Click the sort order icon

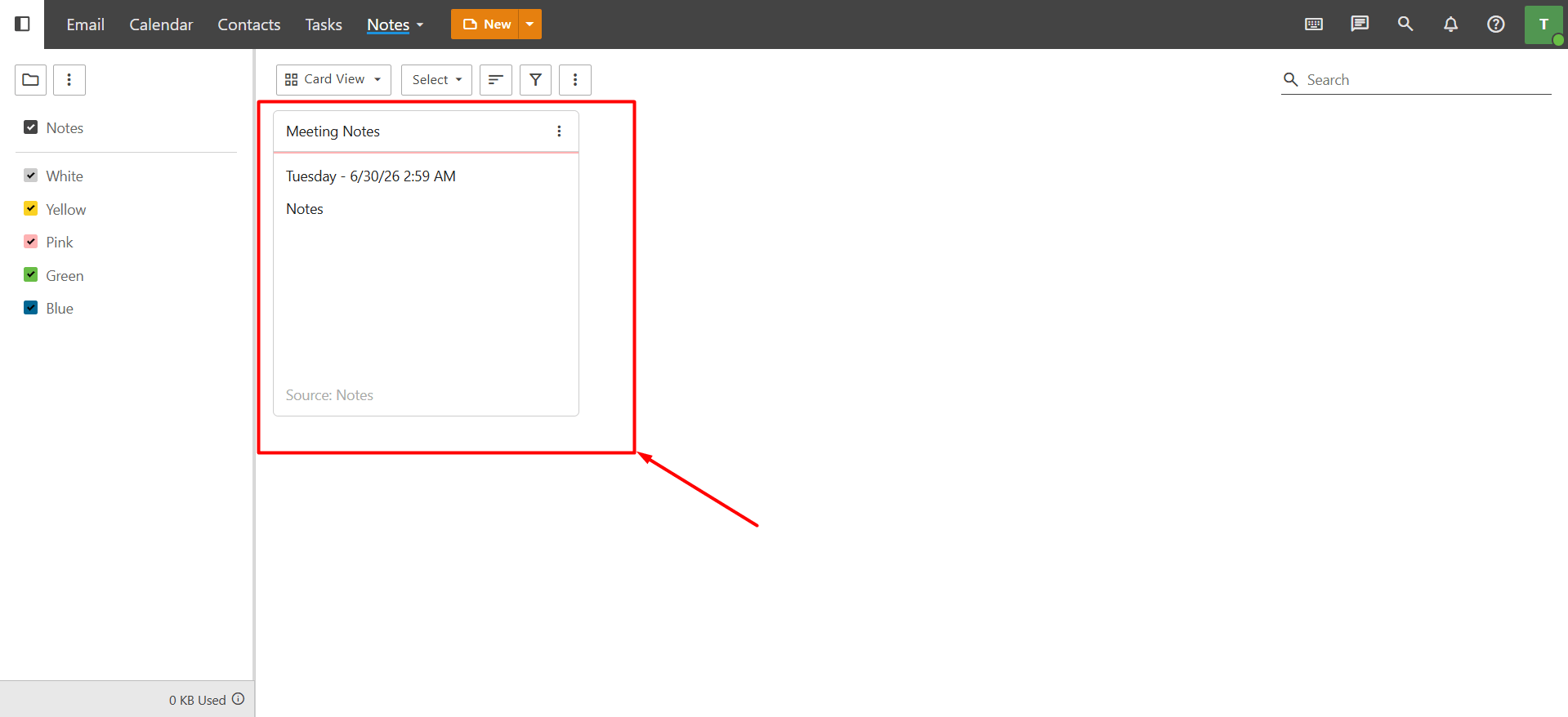coord(496,79)
